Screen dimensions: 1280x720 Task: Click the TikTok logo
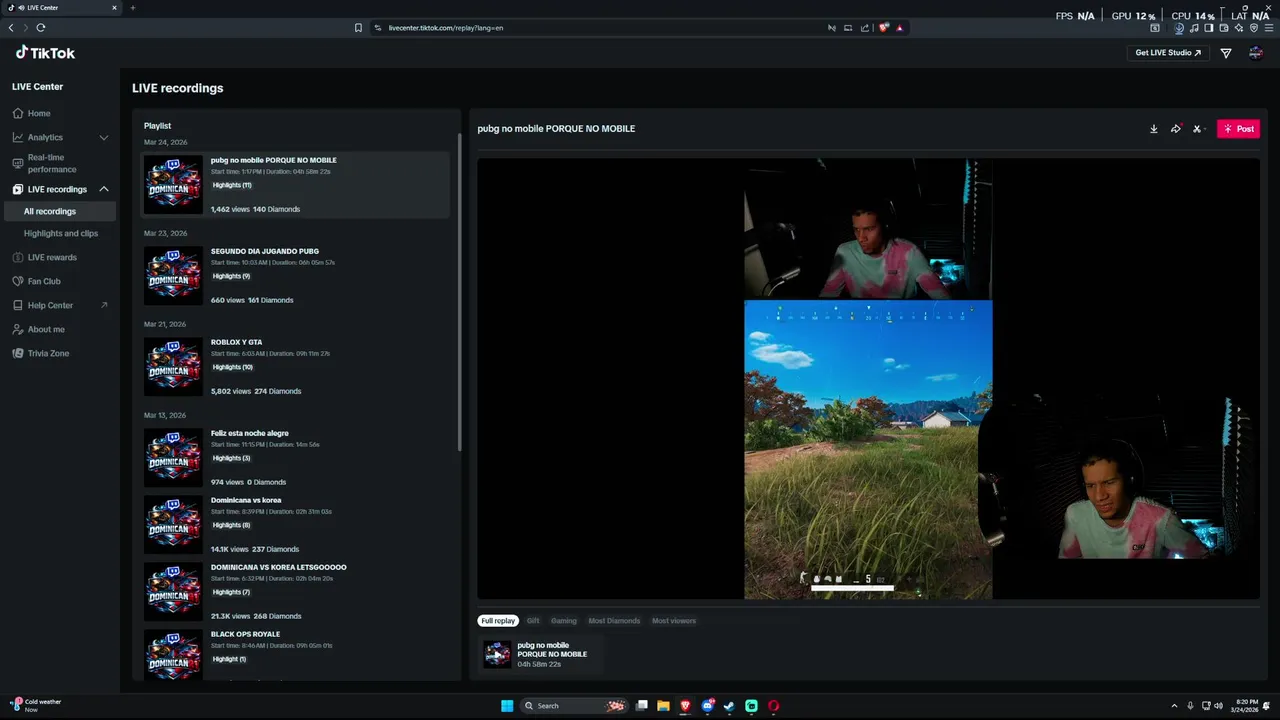[x=45, y=53]
